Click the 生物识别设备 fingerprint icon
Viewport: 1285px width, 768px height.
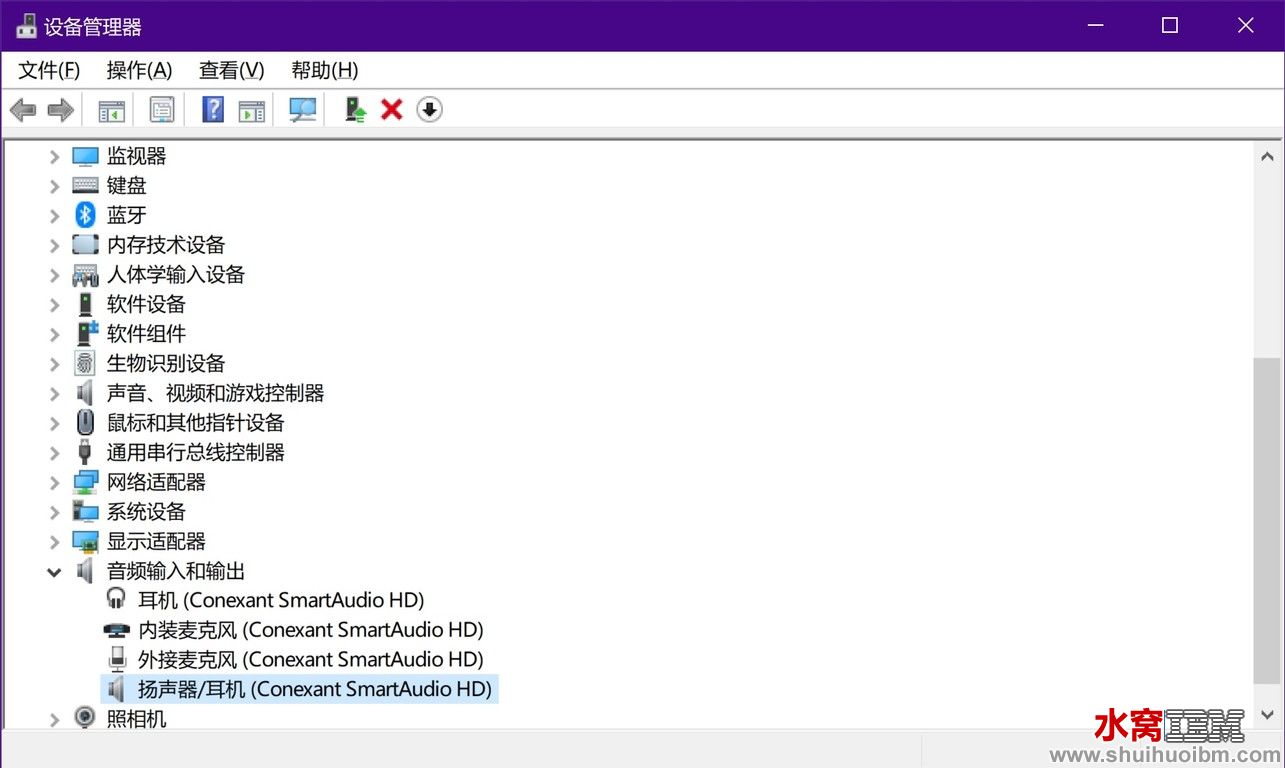(86, 363)
